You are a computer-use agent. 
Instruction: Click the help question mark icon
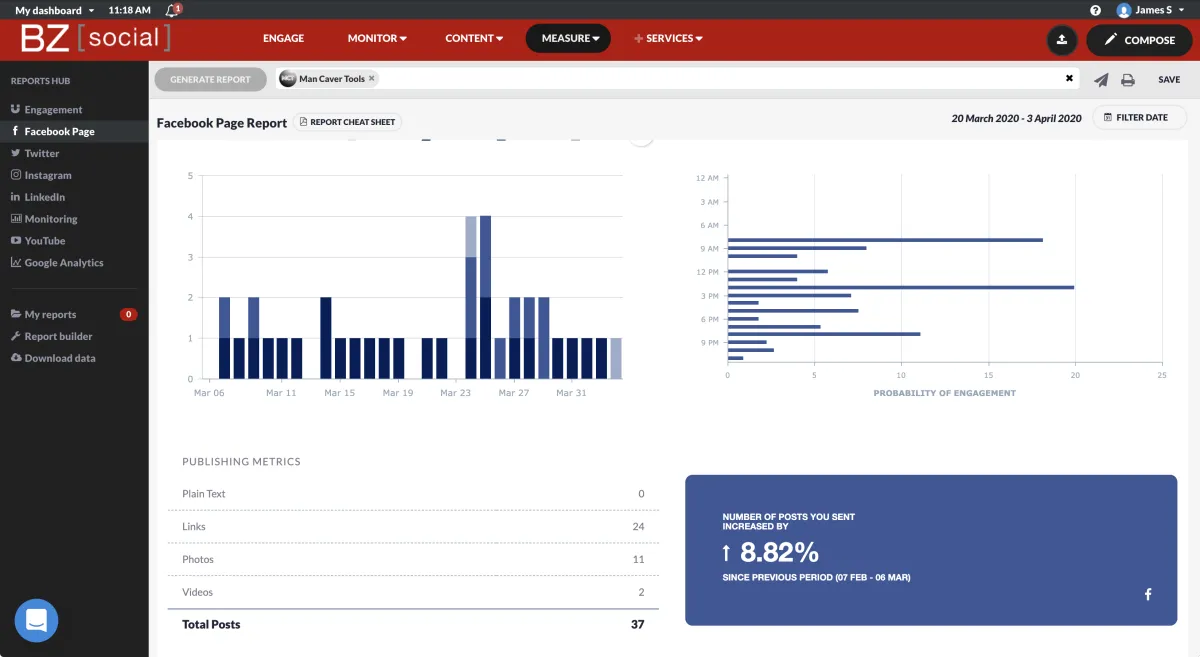coord(1095,10)
